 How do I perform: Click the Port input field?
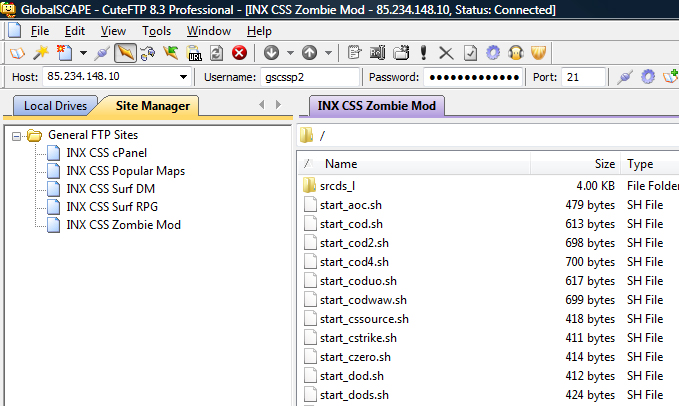[583, 77]
